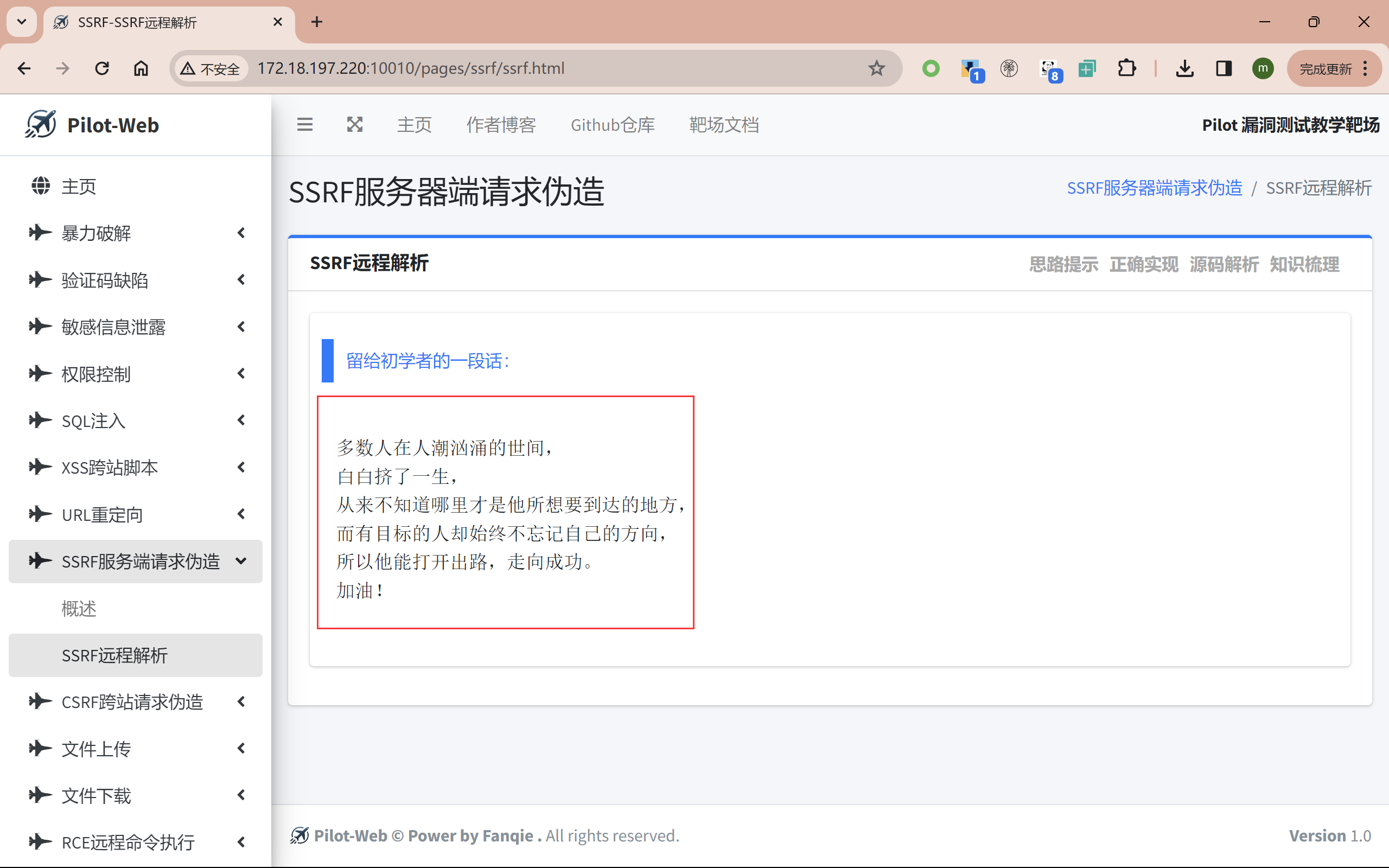The width and height of the screenshot is (1389, 868).
Task: Open the 作者博客 navigation link
Action: 501,125
